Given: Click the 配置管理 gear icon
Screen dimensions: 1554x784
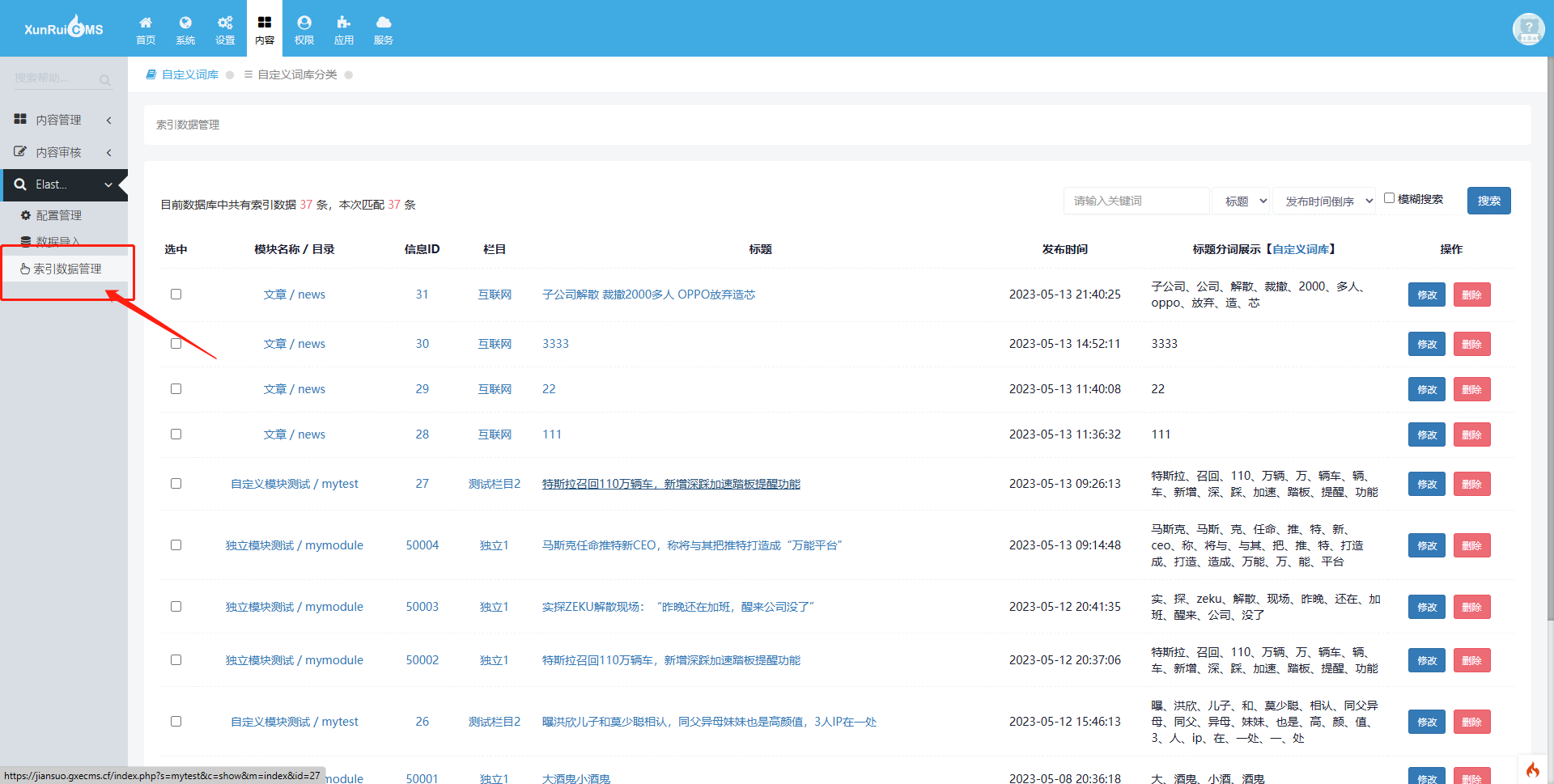Looking at the screenshot, I should click(x=26, y=215).
